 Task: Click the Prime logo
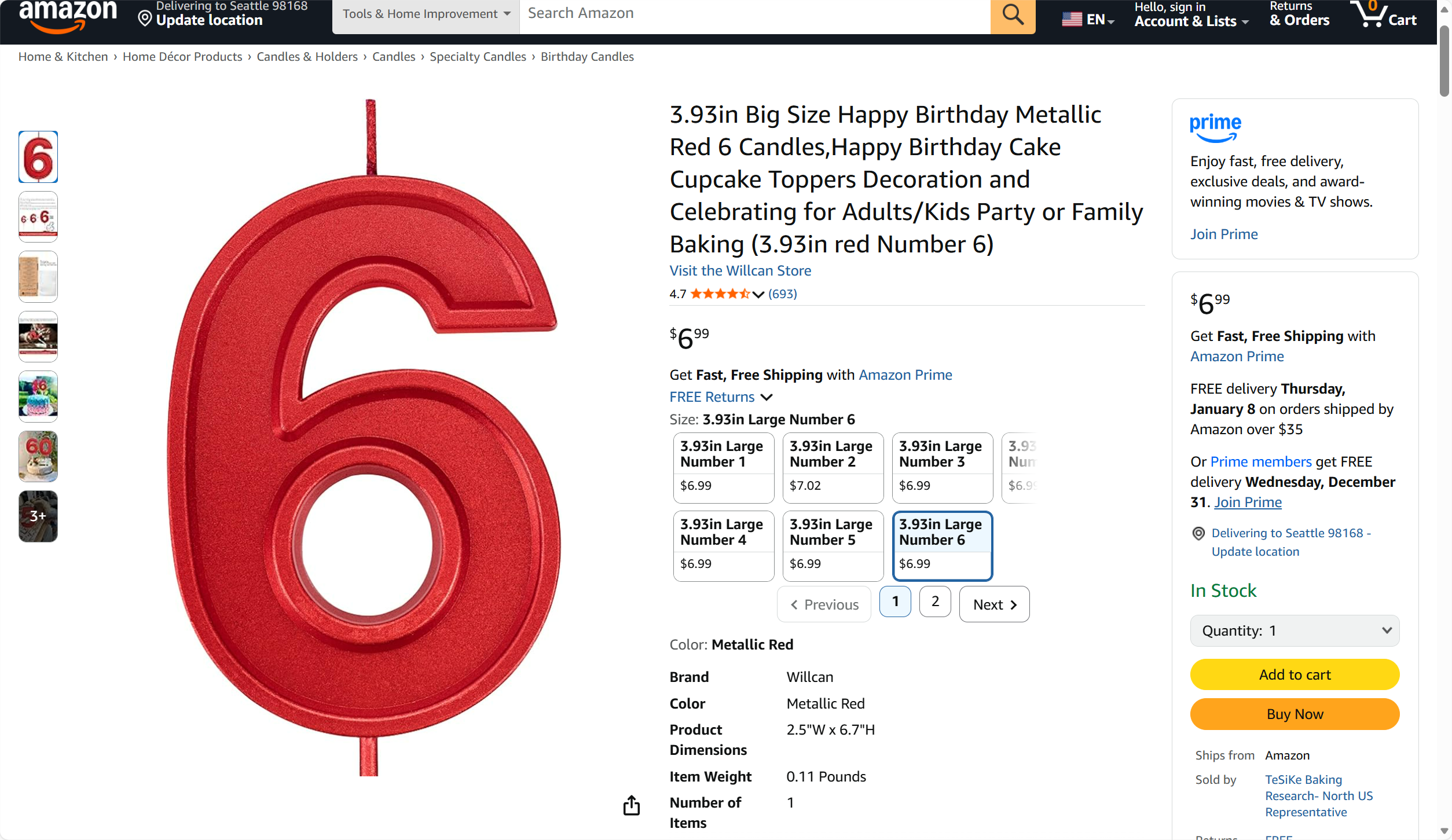[1215, 128]
